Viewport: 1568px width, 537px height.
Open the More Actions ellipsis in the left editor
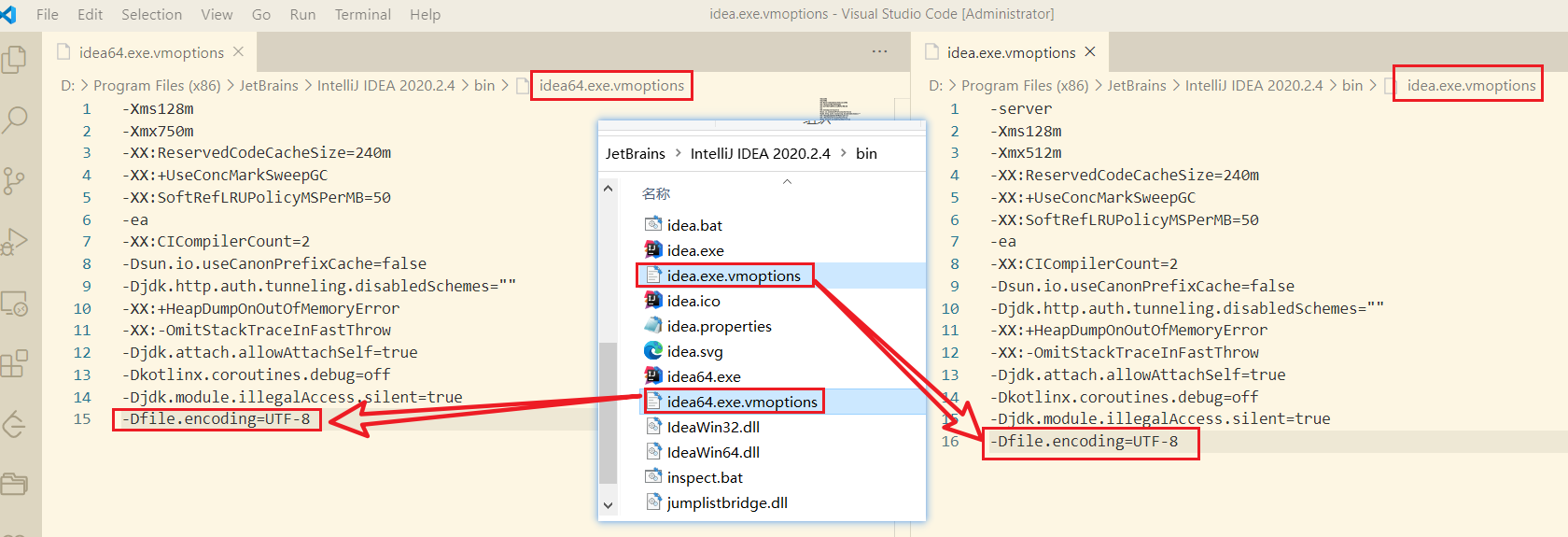coord(879,51)
